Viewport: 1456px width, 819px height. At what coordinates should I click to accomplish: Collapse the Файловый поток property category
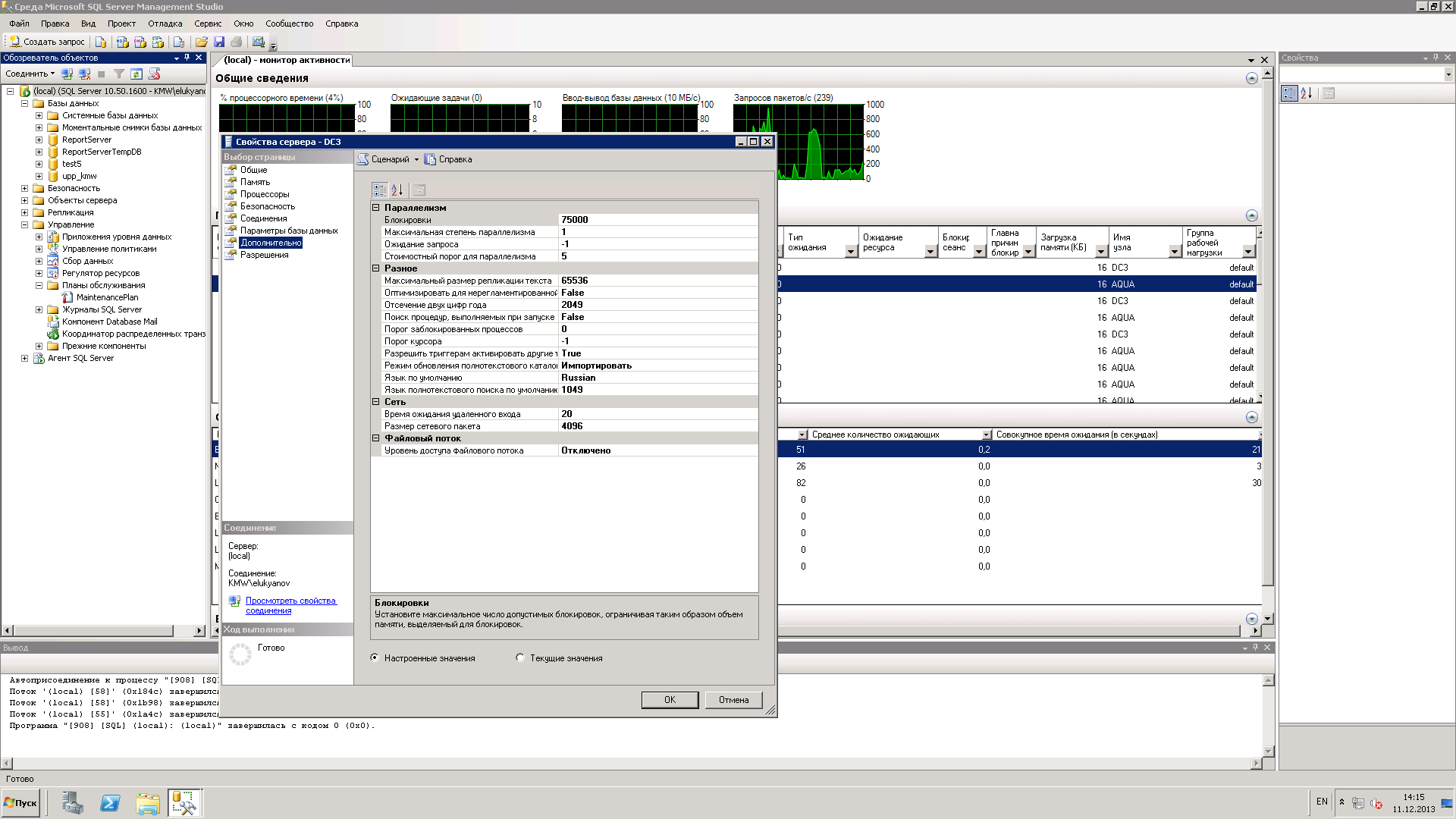[375, 438]
